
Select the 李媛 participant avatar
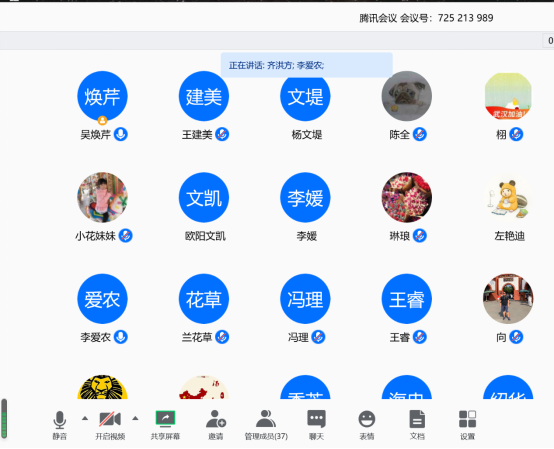pyautogui.click(x=305, y=197)
